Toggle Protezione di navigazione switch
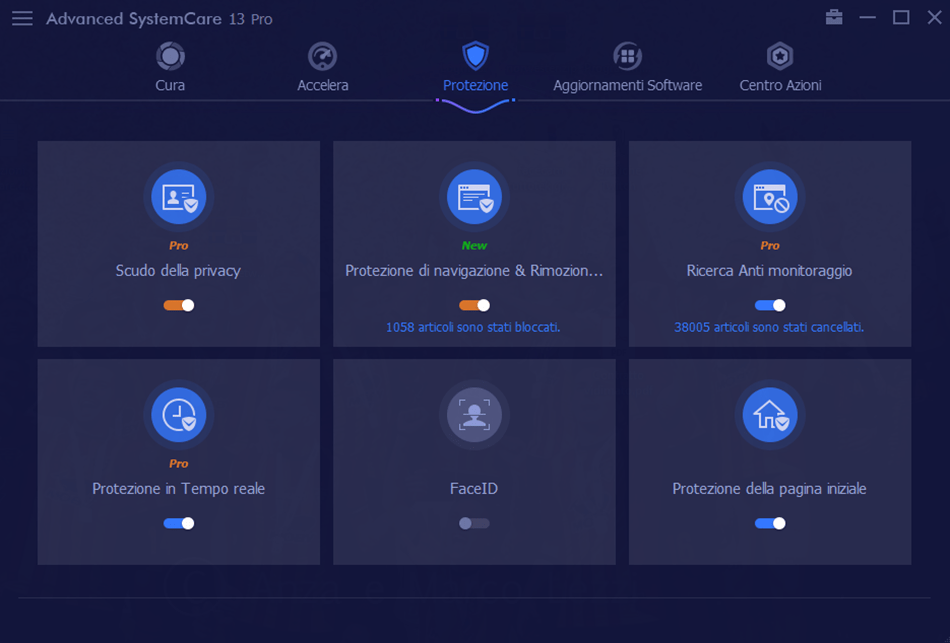The image size is (950, 643). pyautogui.click(x=474, y=305)
